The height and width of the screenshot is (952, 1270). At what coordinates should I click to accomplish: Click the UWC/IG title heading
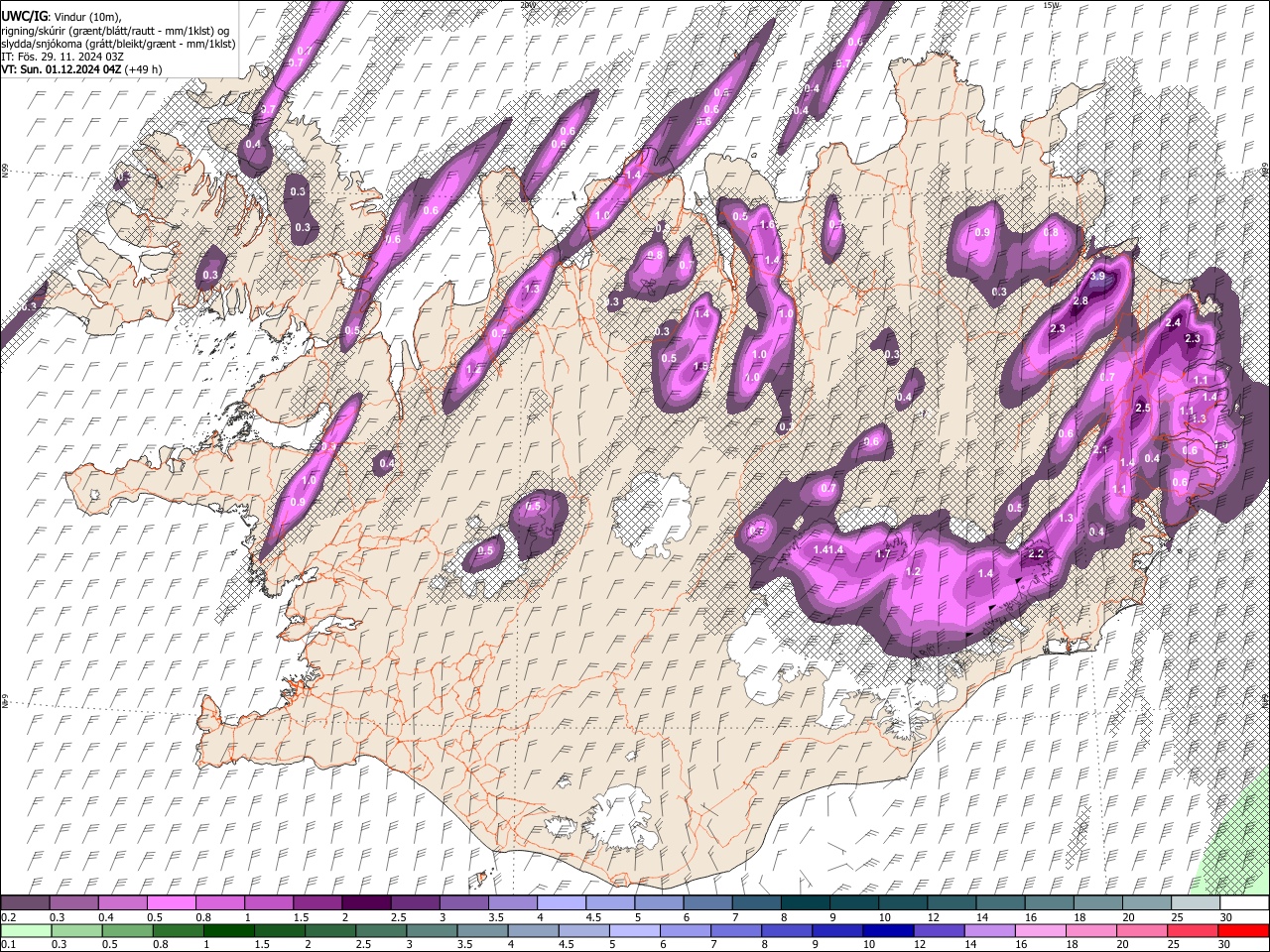tap(24, 17)
